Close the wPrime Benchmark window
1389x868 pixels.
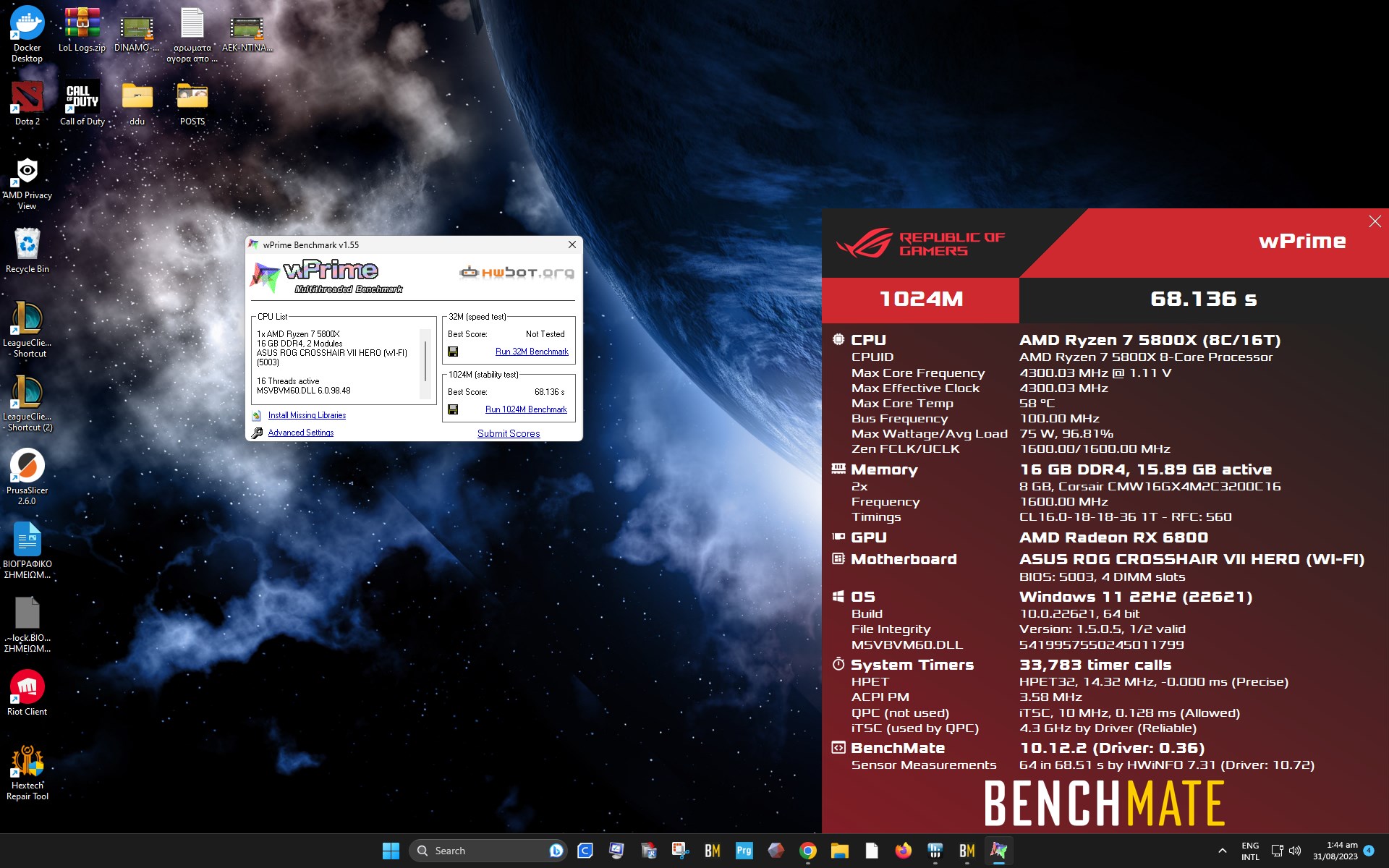(572, 244)
